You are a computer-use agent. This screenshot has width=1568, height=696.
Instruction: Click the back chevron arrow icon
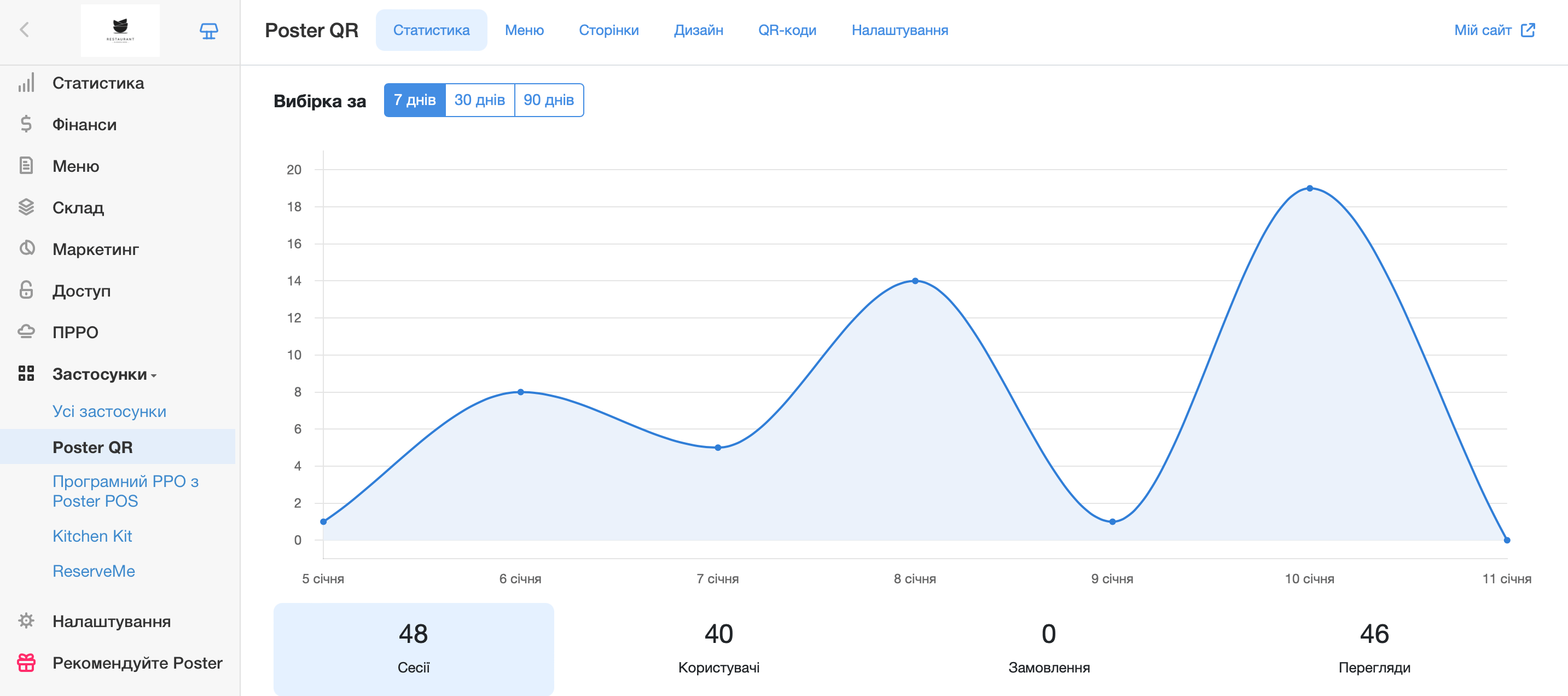tap(25, 30)
